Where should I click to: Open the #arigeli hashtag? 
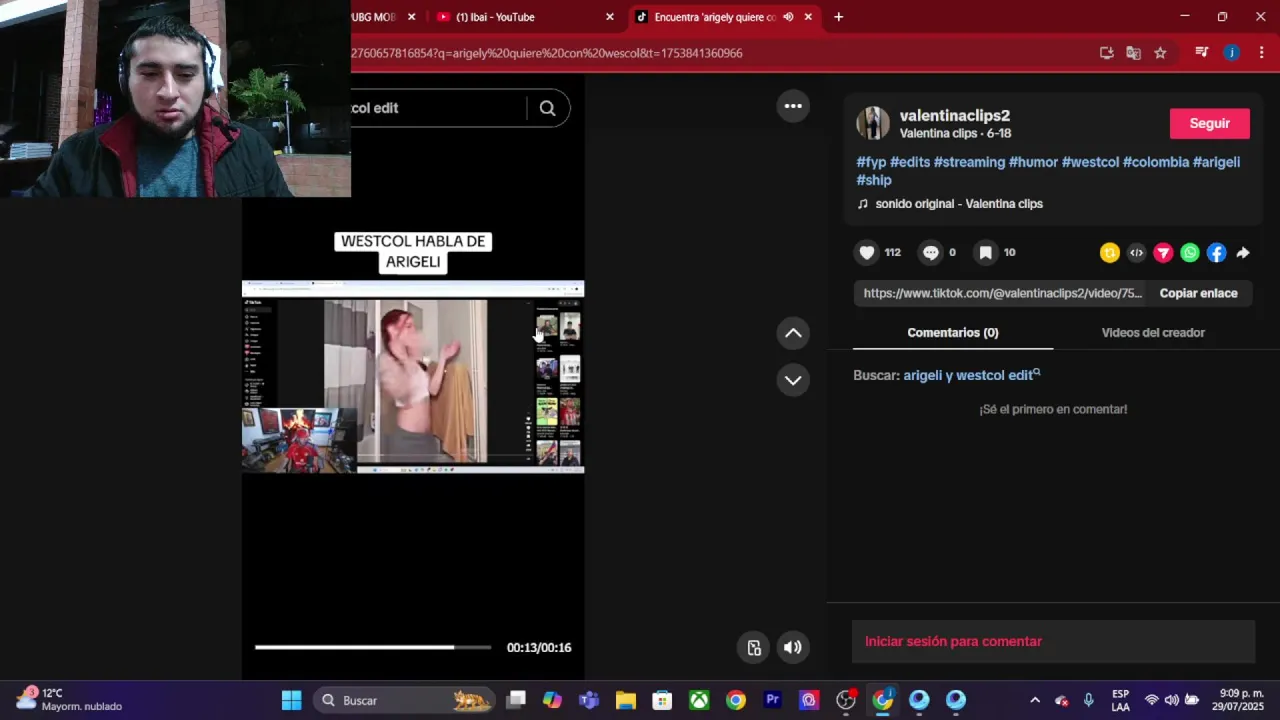[1216, 162]
